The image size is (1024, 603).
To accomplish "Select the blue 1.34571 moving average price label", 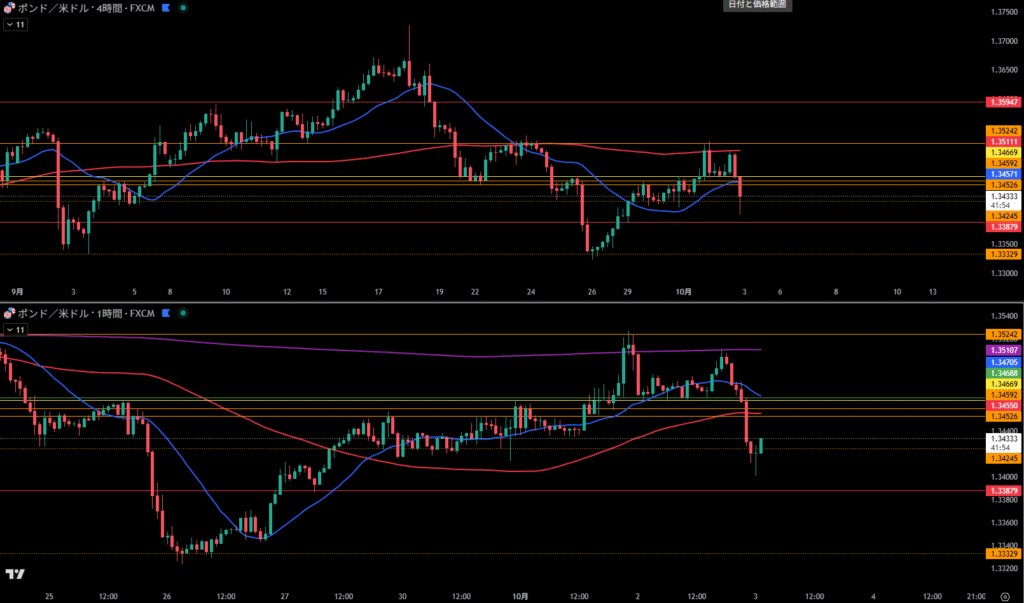I will 1002,173.
